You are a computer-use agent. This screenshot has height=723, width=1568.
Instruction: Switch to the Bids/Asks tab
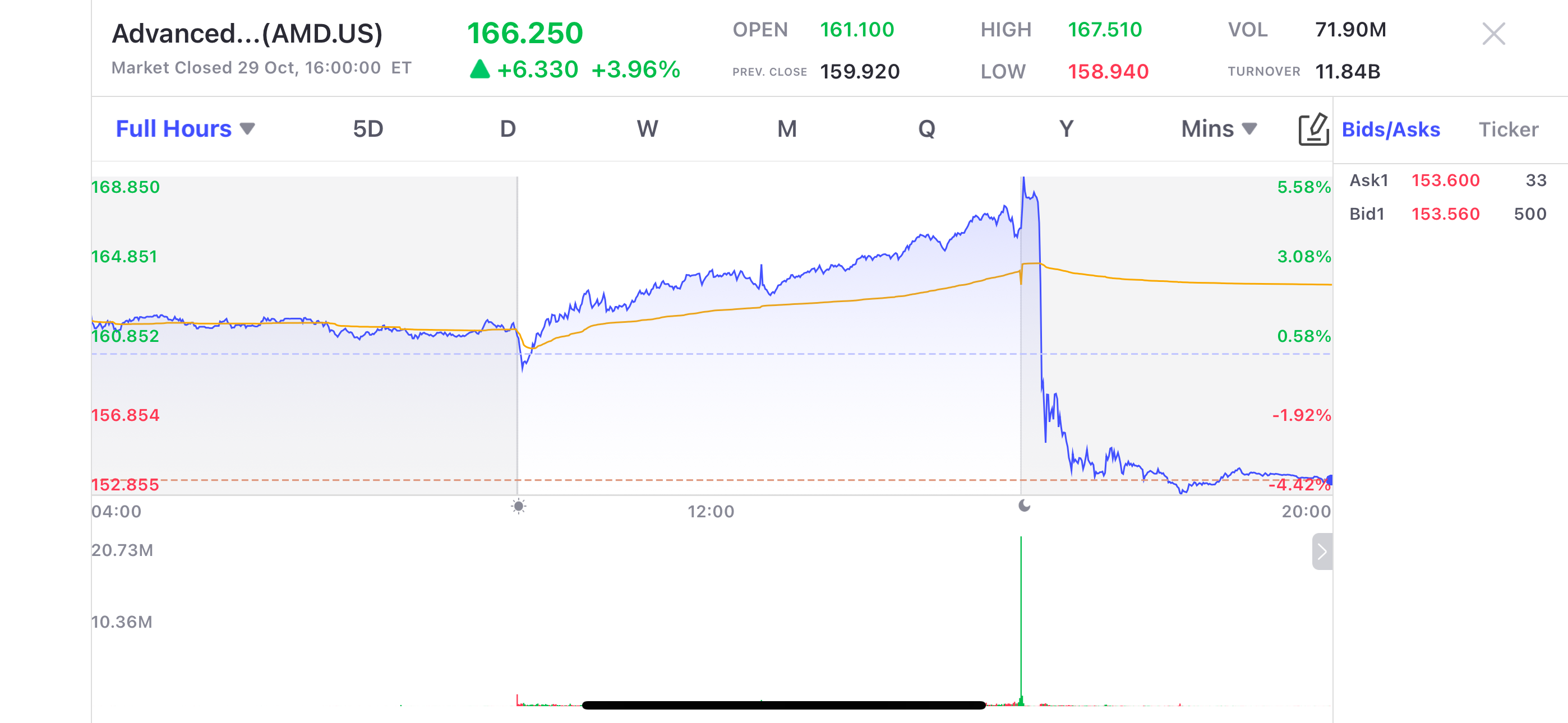(x=1391, y=129)
